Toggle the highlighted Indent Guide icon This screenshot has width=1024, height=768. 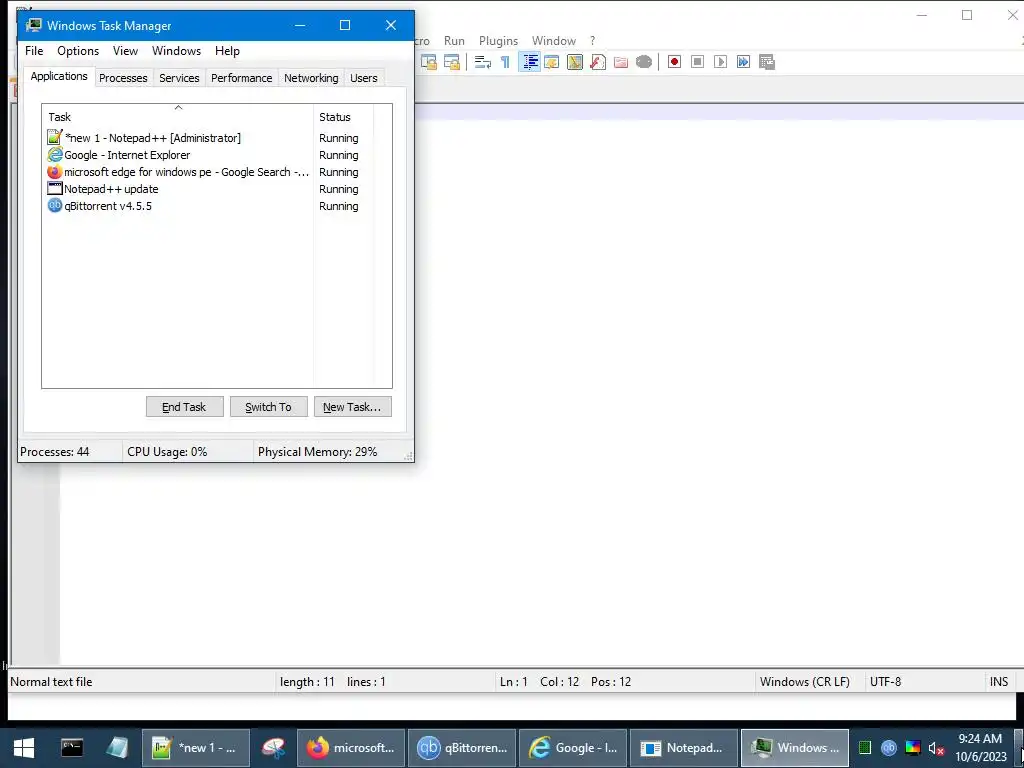coord(530,62)
